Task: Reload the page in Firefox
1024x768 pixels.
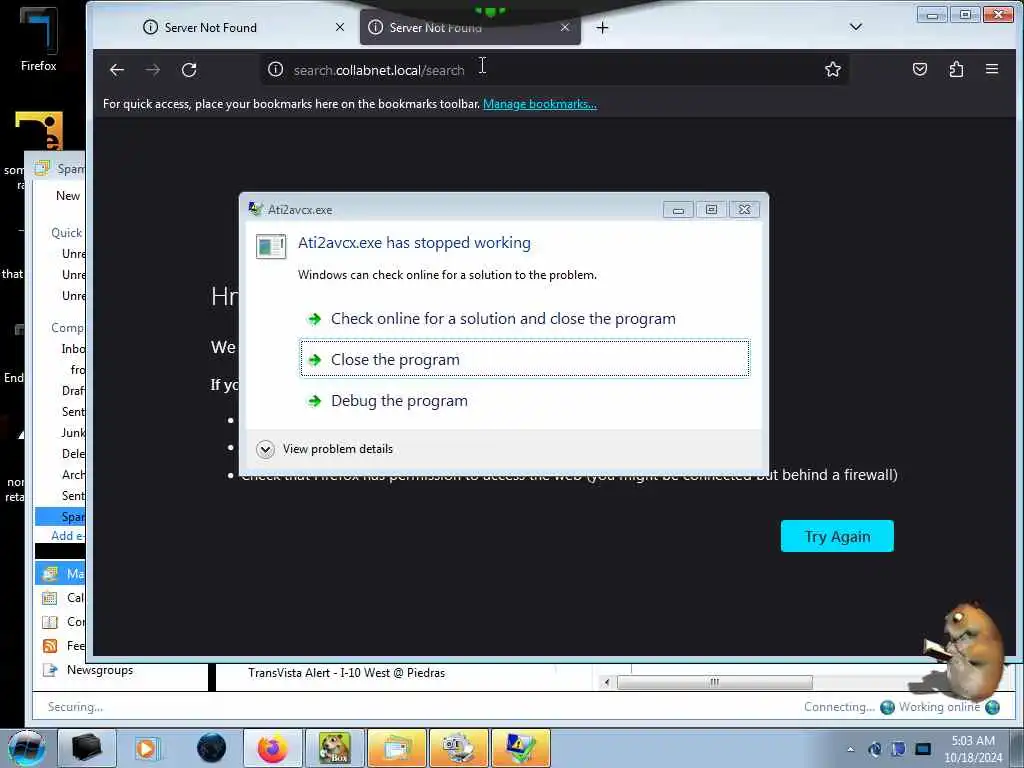Action: (189, 70)
